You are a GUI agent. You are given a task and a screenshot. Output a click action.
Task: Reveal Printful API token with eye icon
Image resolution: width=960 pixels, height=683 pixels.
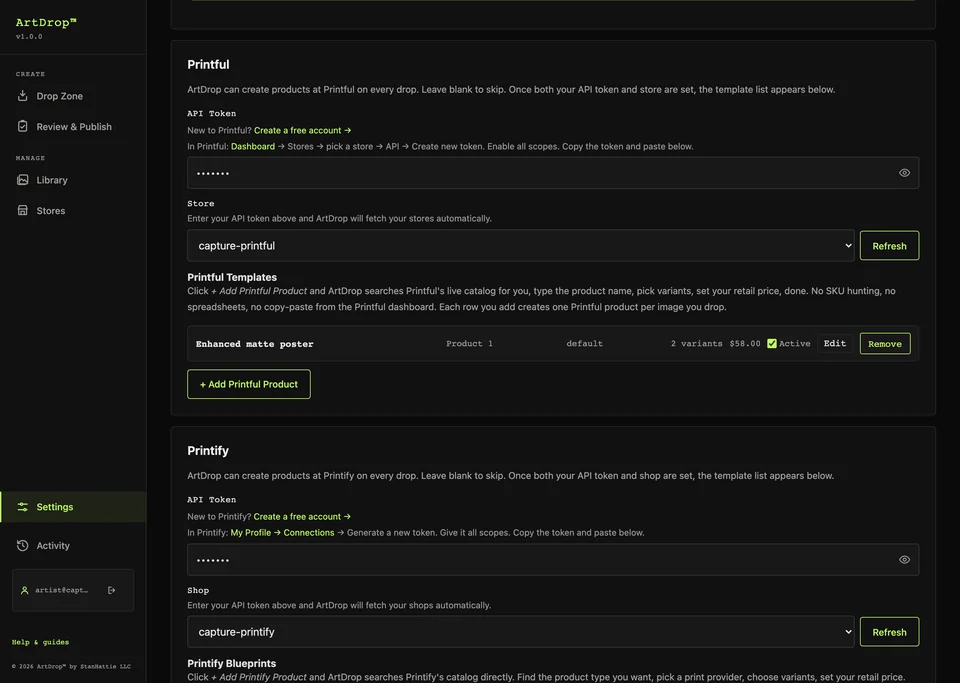pos(904,173)
